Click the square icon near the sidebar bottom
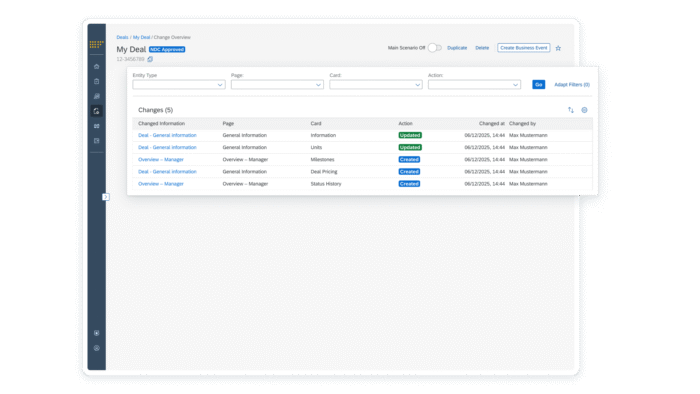The image size is (700, 394). click(96, 333)
